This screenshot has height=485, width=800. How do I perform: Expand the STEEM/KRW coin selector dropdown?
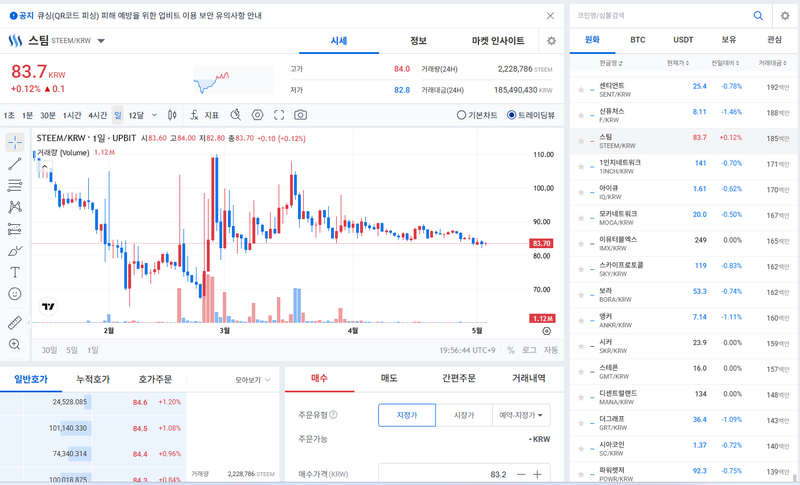pos(101,41)
